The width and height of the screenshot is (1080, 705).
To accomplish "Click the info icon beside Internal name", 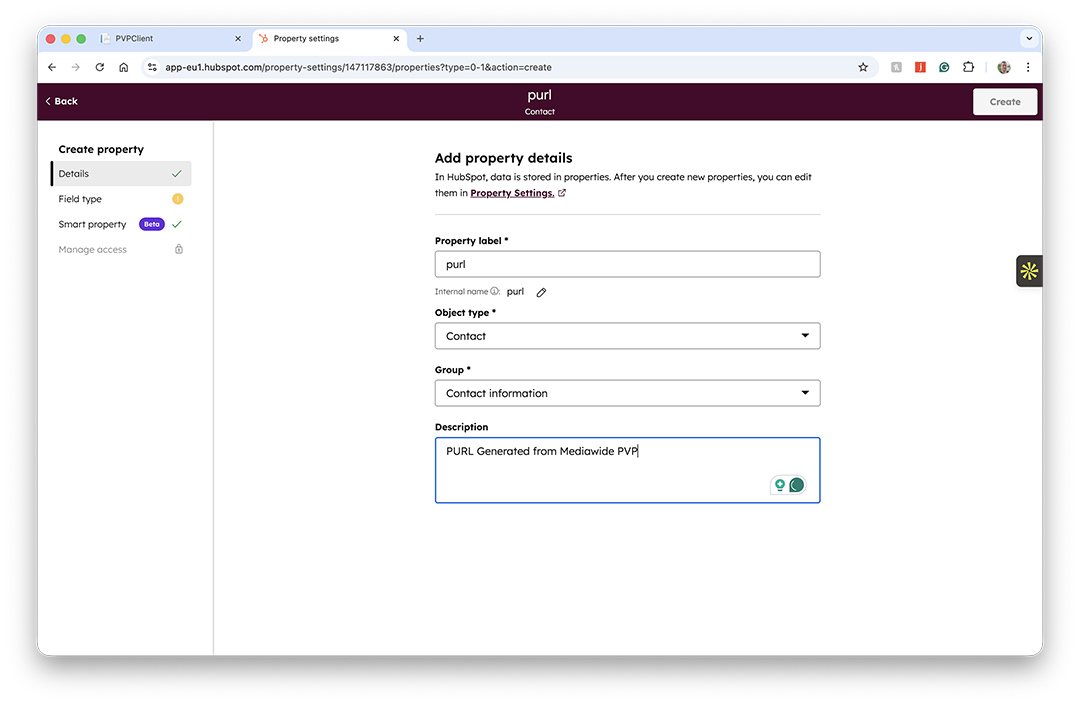I will 494,292.
